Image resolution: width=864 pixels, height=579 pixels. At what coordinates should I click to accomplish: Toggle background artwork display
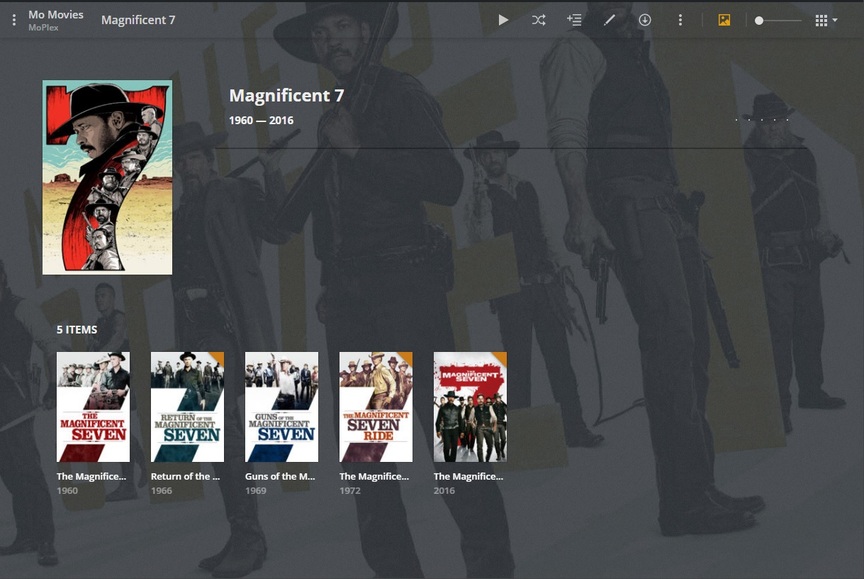pyautogui.click(x=724, y=20)
